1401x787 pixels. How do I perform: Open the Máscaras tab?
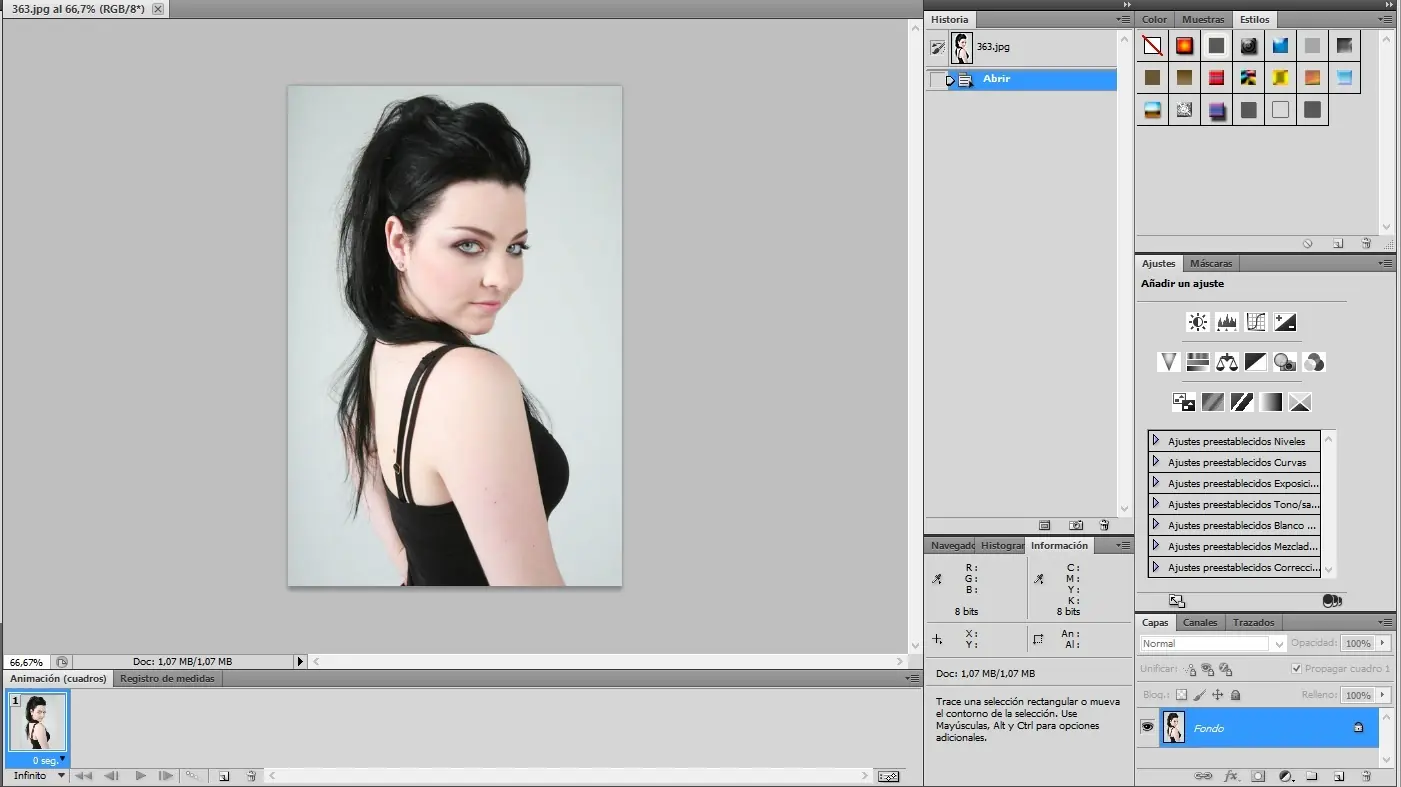coord(1211,264)
